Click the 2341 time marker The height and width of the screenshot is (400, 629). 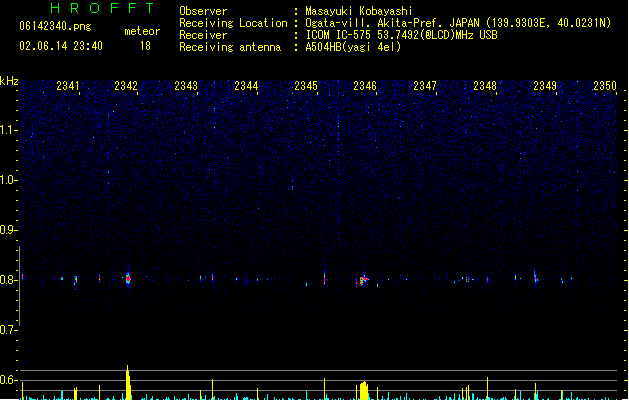[68, 86]
